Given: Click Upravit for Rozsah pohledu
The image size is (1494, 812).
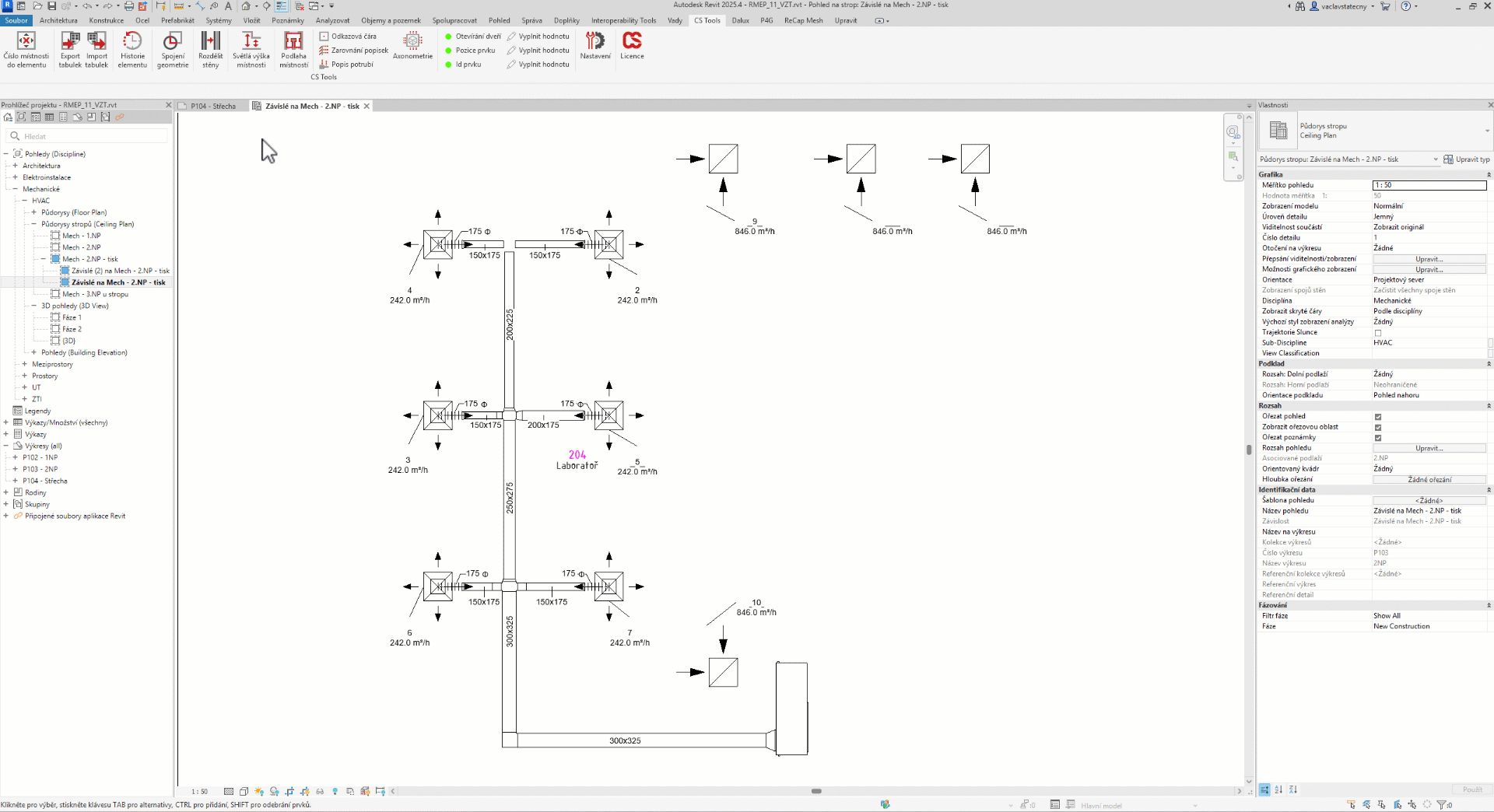Looking at the screenshot, I should tap(1429, 448).
